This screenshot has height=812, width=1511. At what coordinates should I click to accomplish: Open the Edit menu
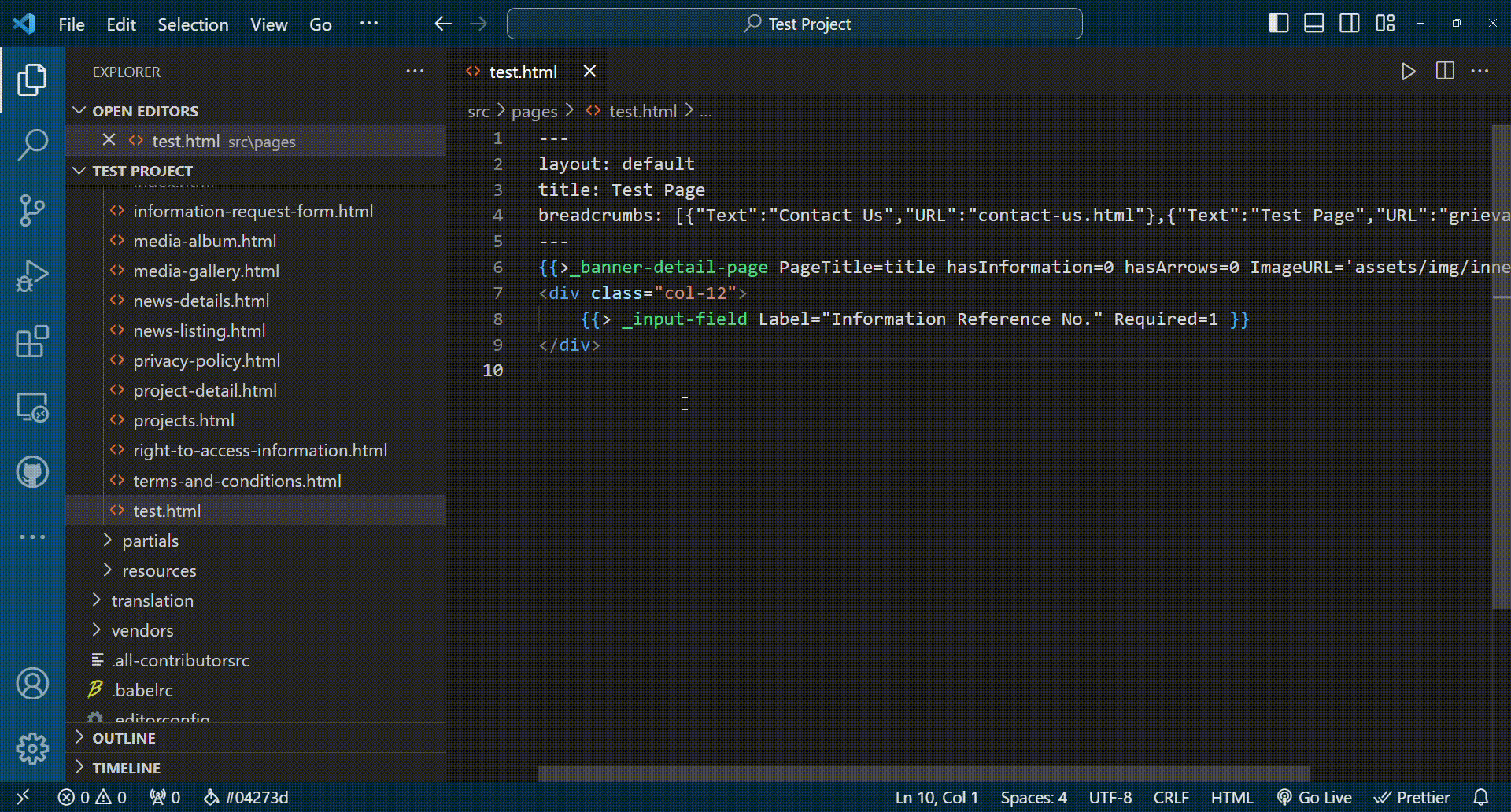(121, 24)
